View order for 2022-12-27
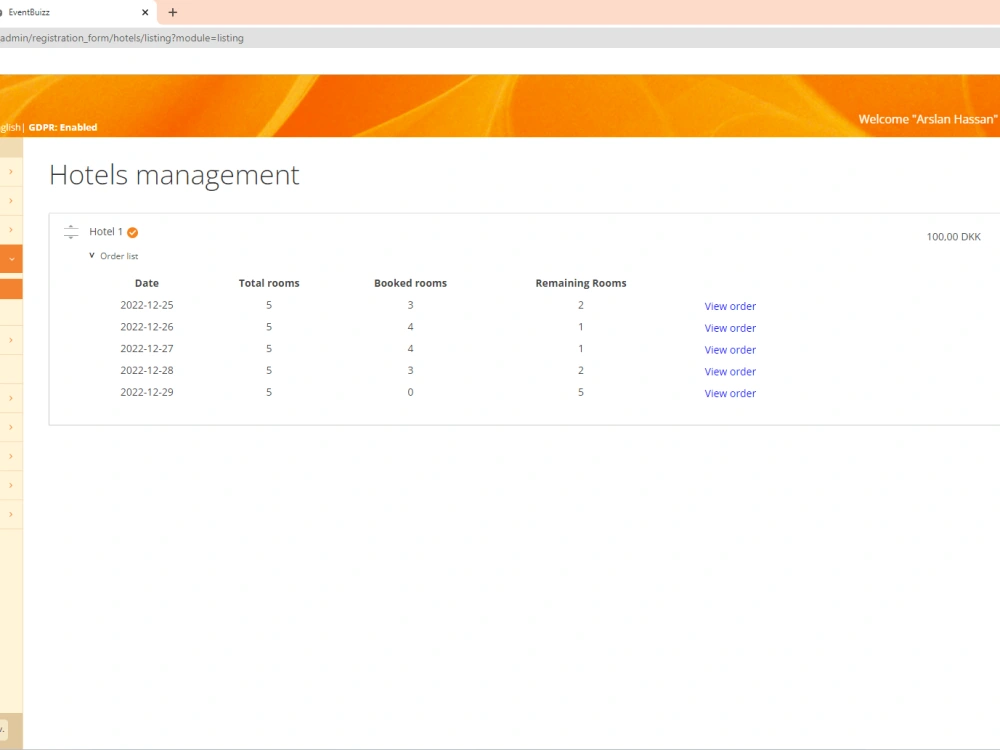The image size is (1000, 750). [730, 349]
